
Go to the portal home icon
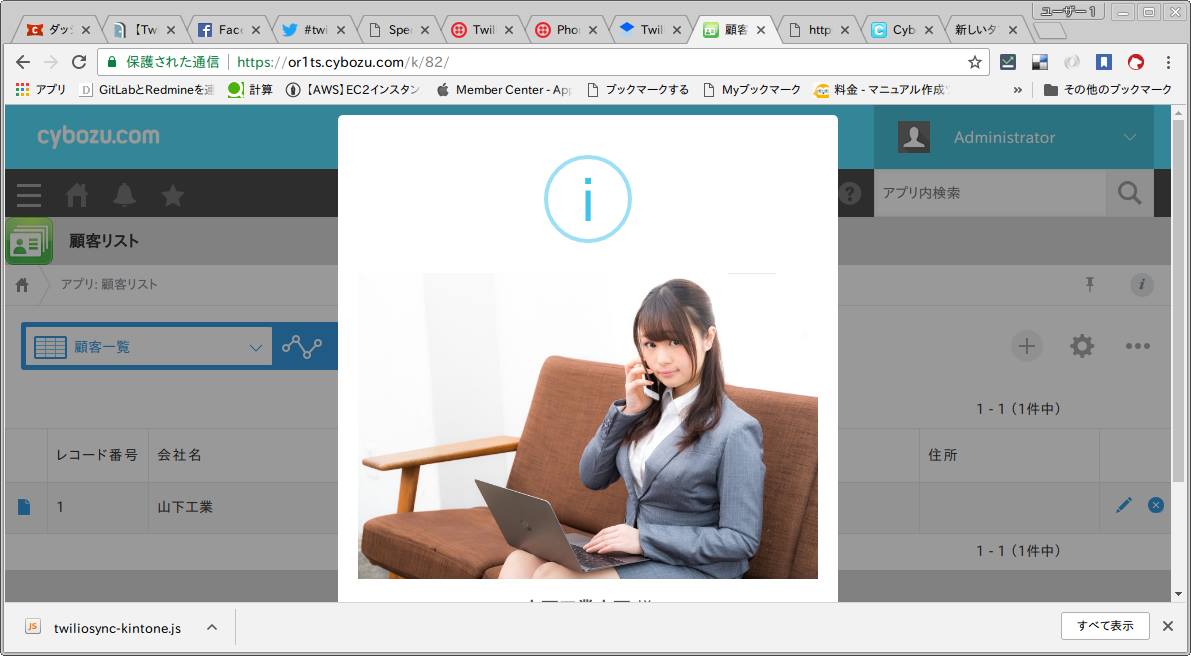click(77, 195)
